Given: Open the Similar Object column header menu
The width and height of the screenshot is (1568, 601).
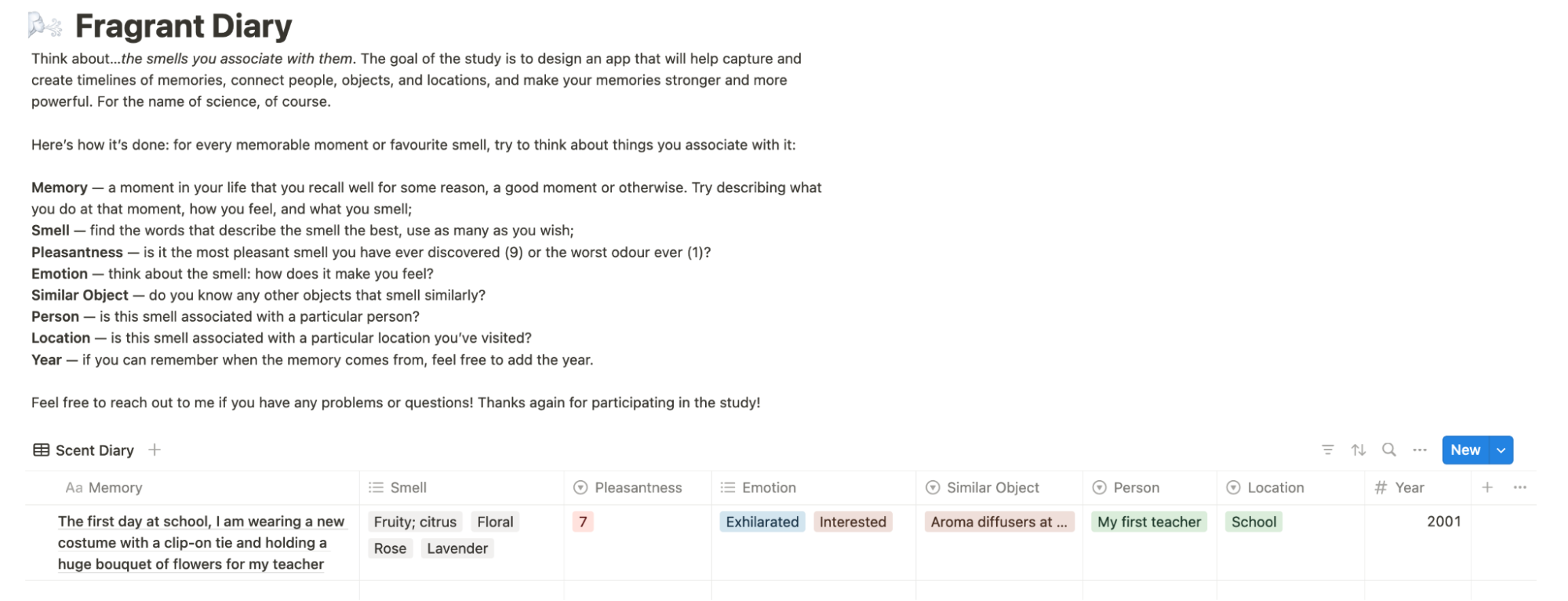Looking at the screenshot, I should 992,487.
